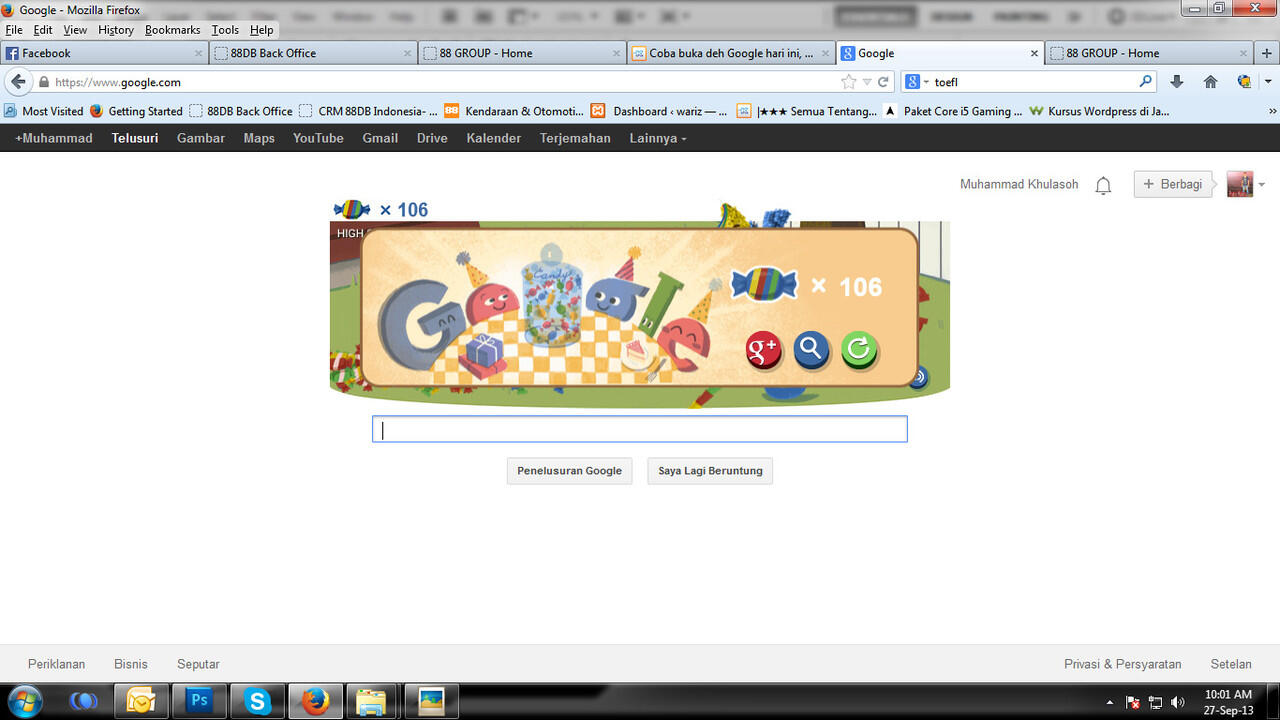Open the Gmail link in the Google bar
The image size is (1280, 720).
380,138
